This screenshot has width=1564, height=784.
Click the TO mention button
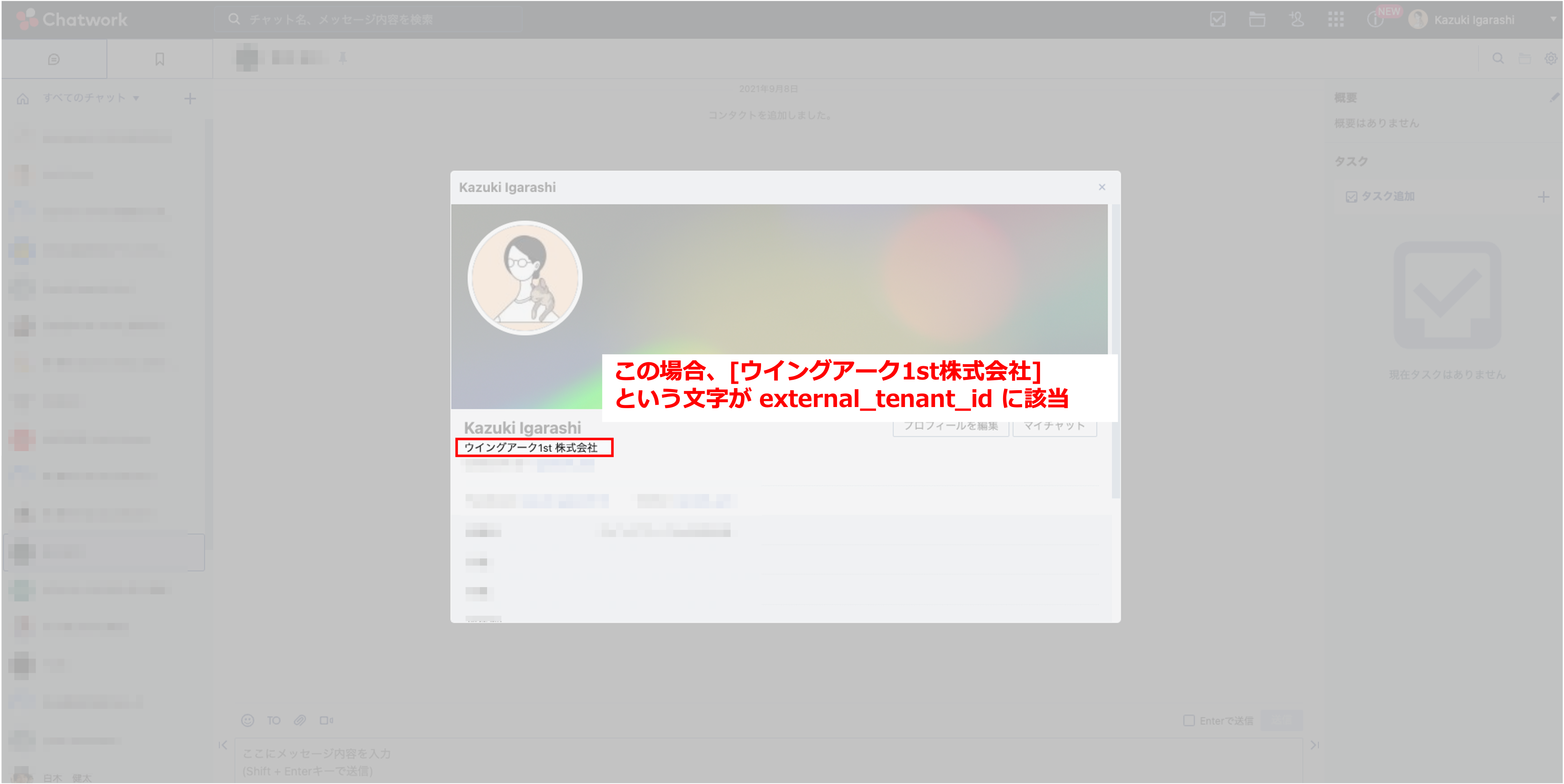[x=274, y=720]
